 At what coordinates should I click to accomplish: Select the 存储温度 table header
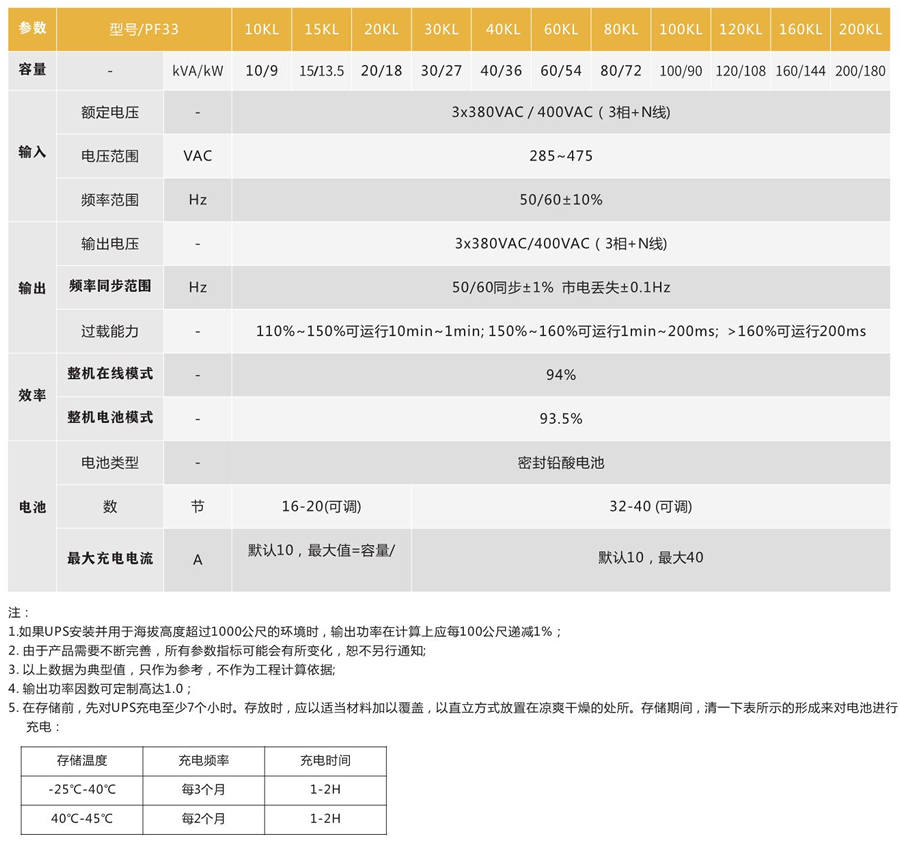pos(82,760)
